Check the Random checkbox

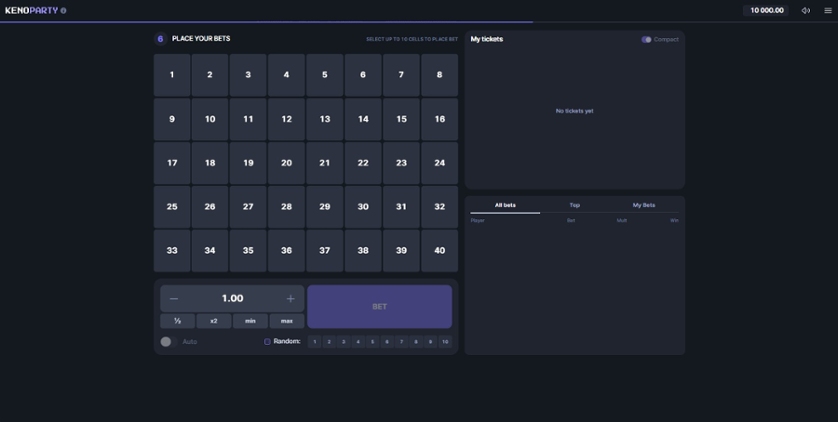pos(267,342)
